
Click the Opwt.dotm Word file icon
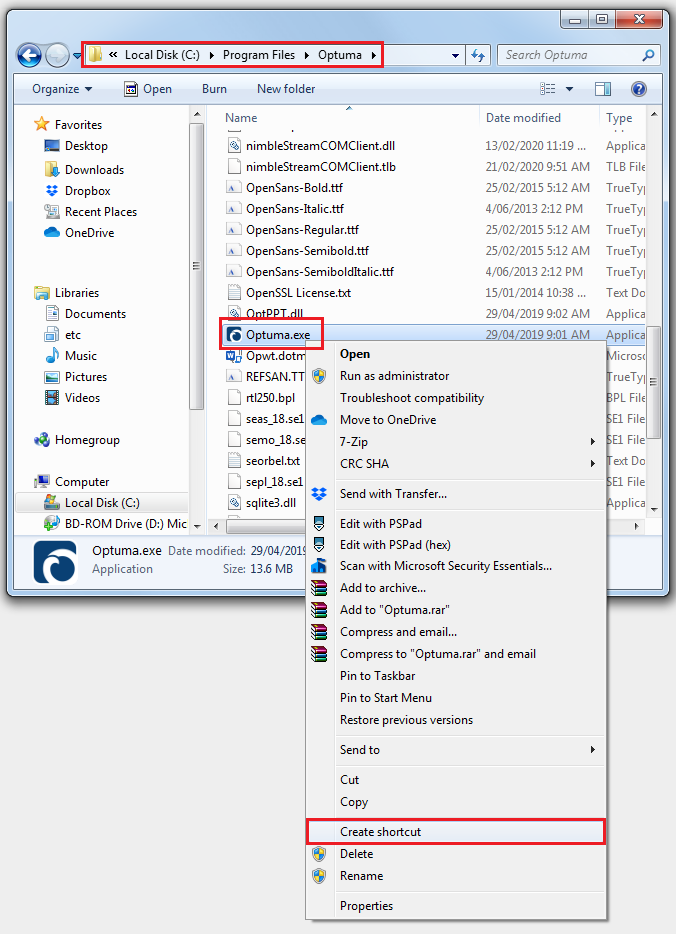click(234, 356)
